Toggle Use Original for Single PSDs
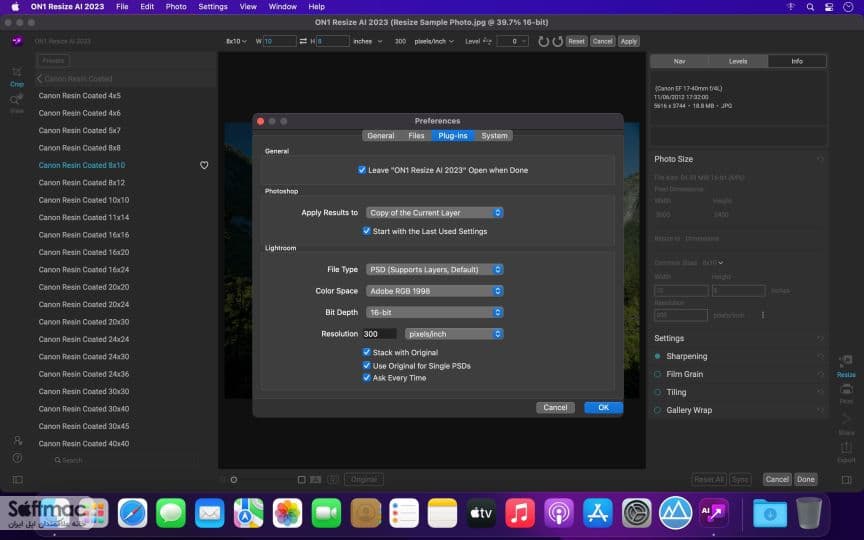 366,366
